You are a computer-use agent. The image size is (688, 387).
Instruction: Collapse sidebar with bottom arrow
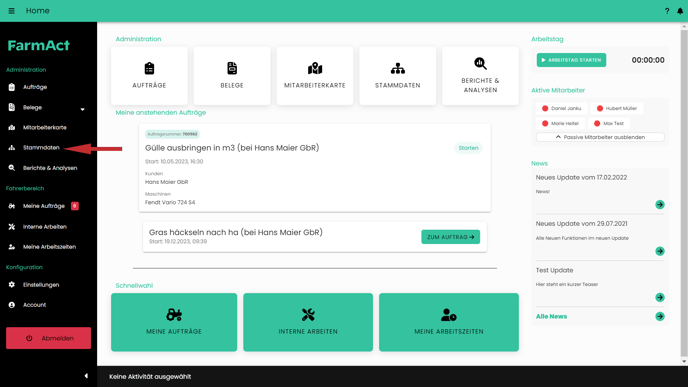86,376
